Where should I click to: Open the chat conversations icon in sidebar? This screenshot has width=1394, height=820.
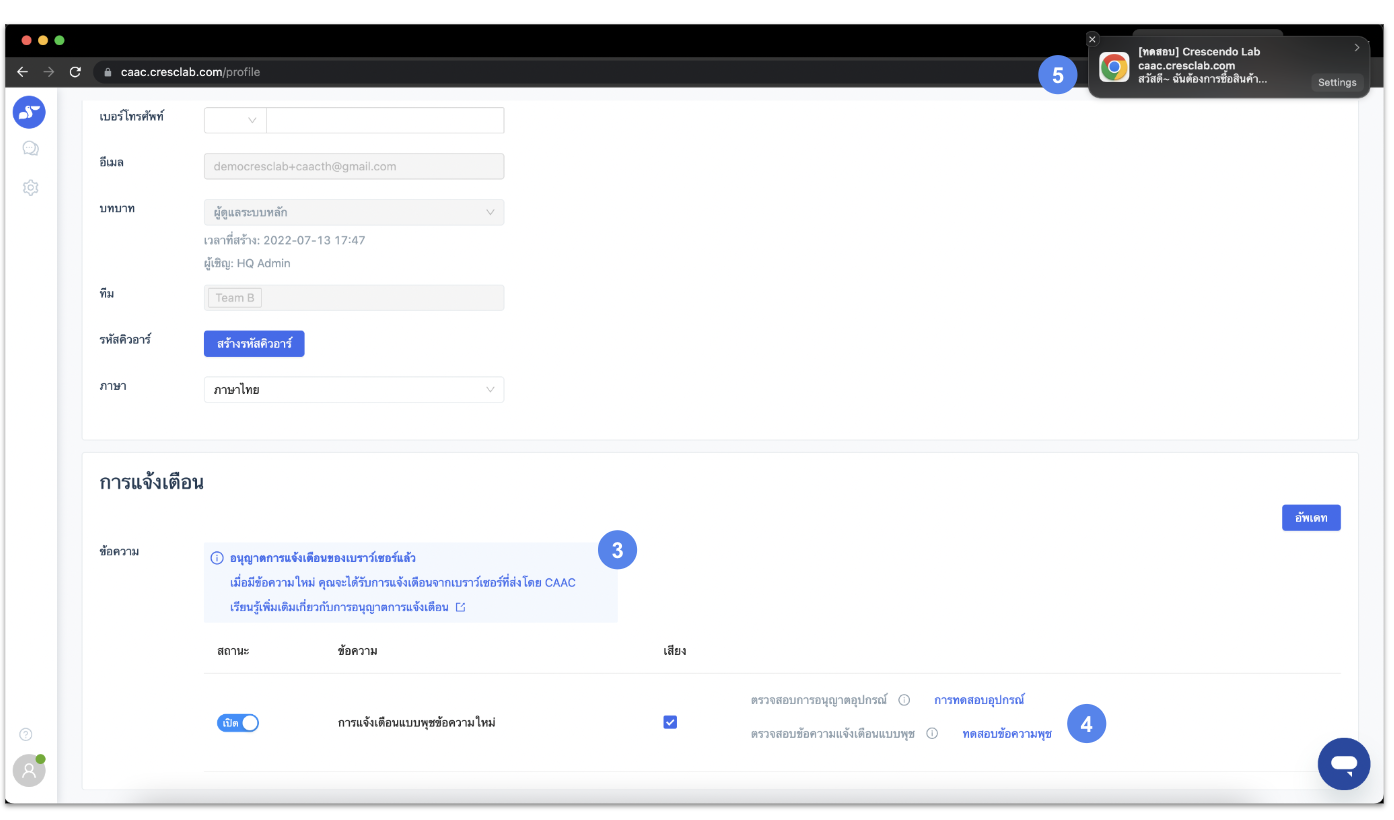coord(30,149)
